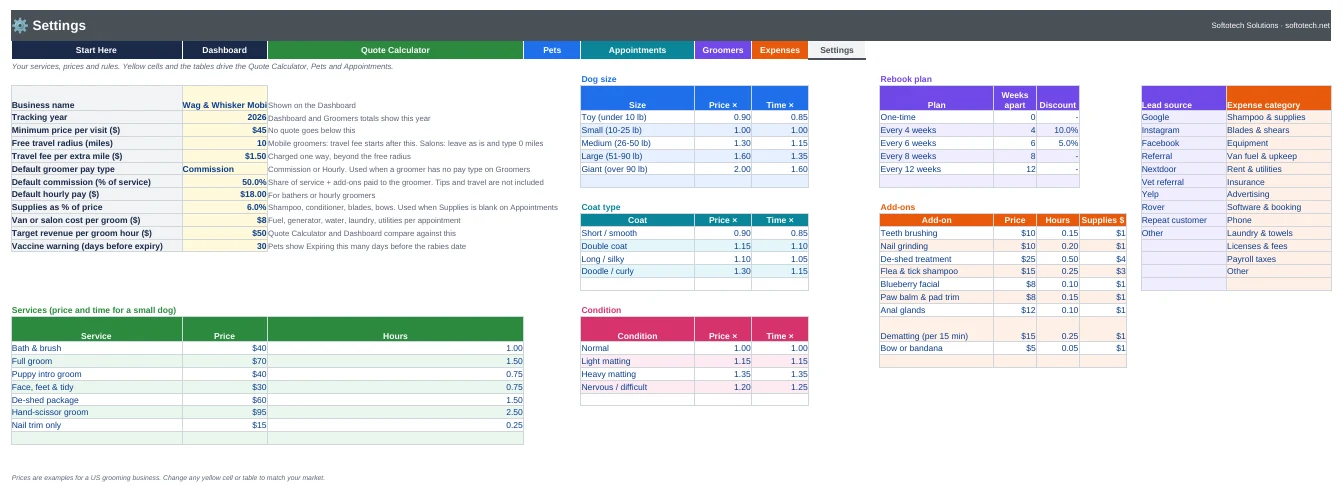The image size is (1342, 492).
Task: Click the Bath & brush service name
Action: (x=97, y=348)
